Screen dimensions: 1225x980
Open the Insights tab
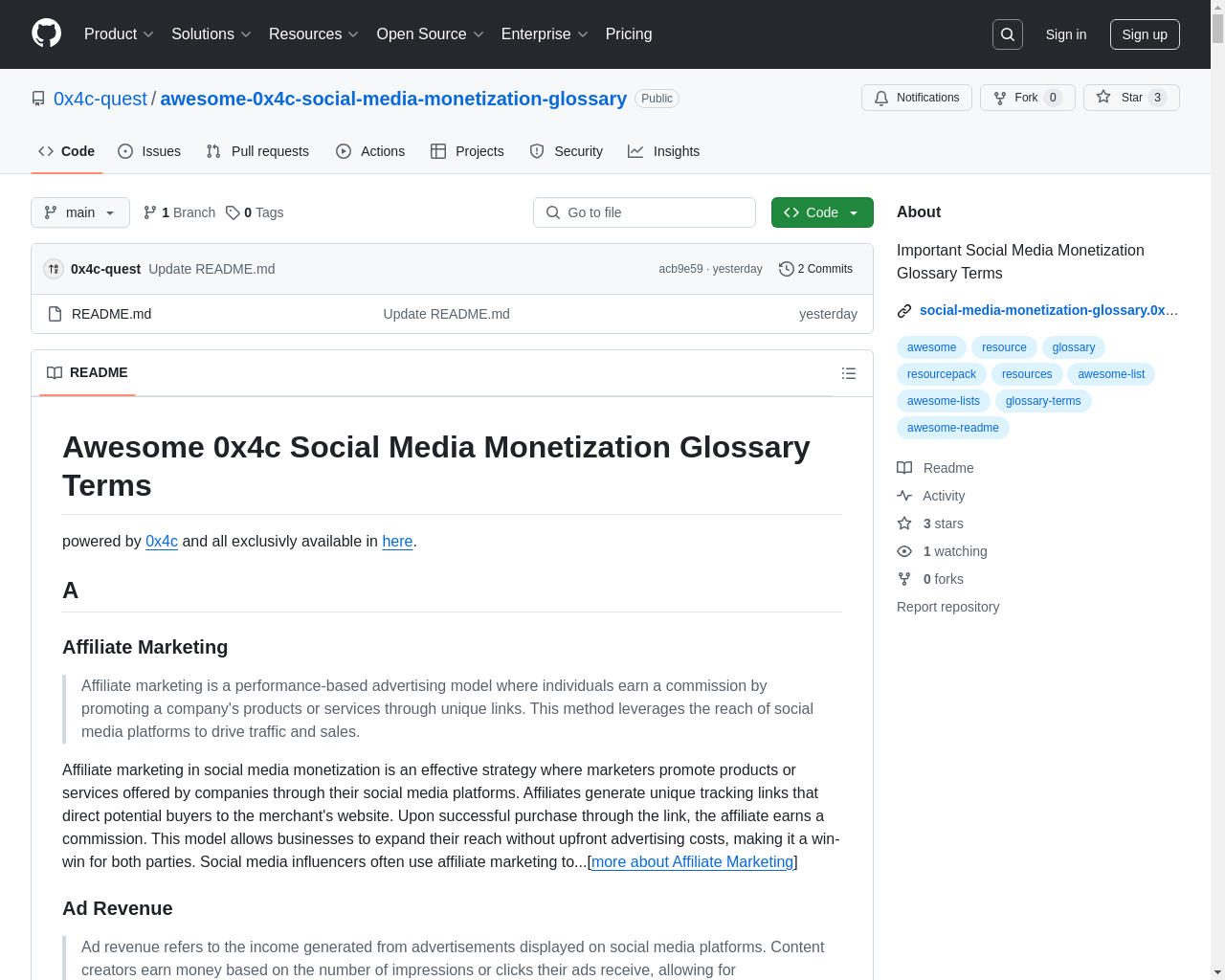pyautogui.click(x=664, y=151)
